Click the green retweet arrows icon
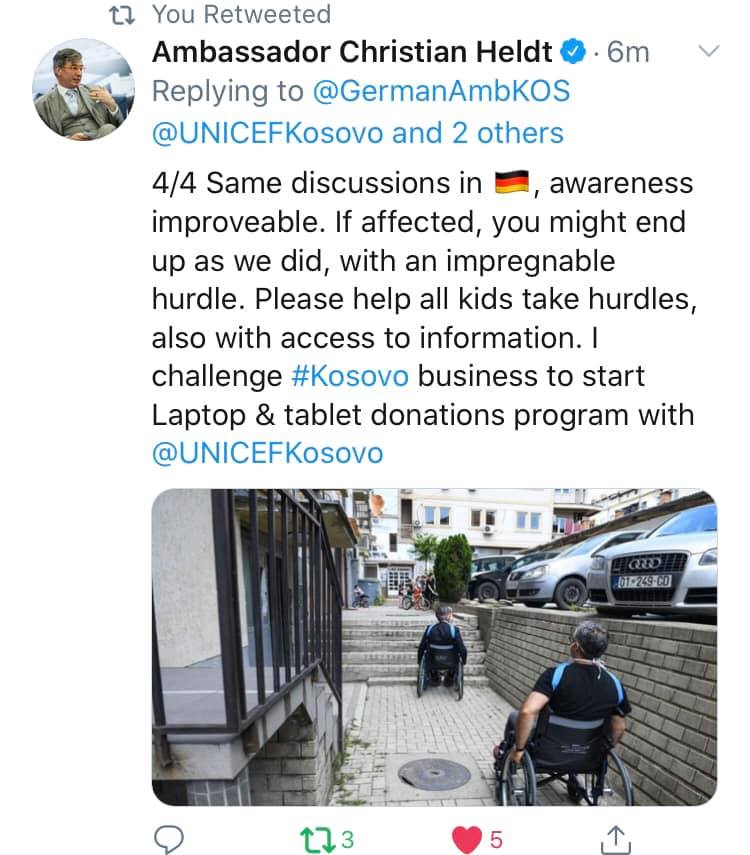This screenshot has height=855, width=750. tap(318, 840)
